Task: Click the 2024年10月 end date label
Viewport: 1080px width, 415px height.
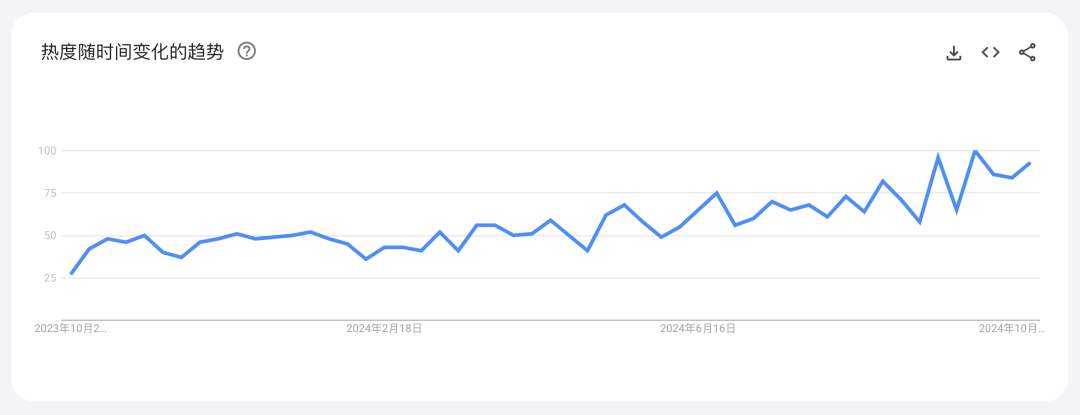Action: (x=1011, y=329)
